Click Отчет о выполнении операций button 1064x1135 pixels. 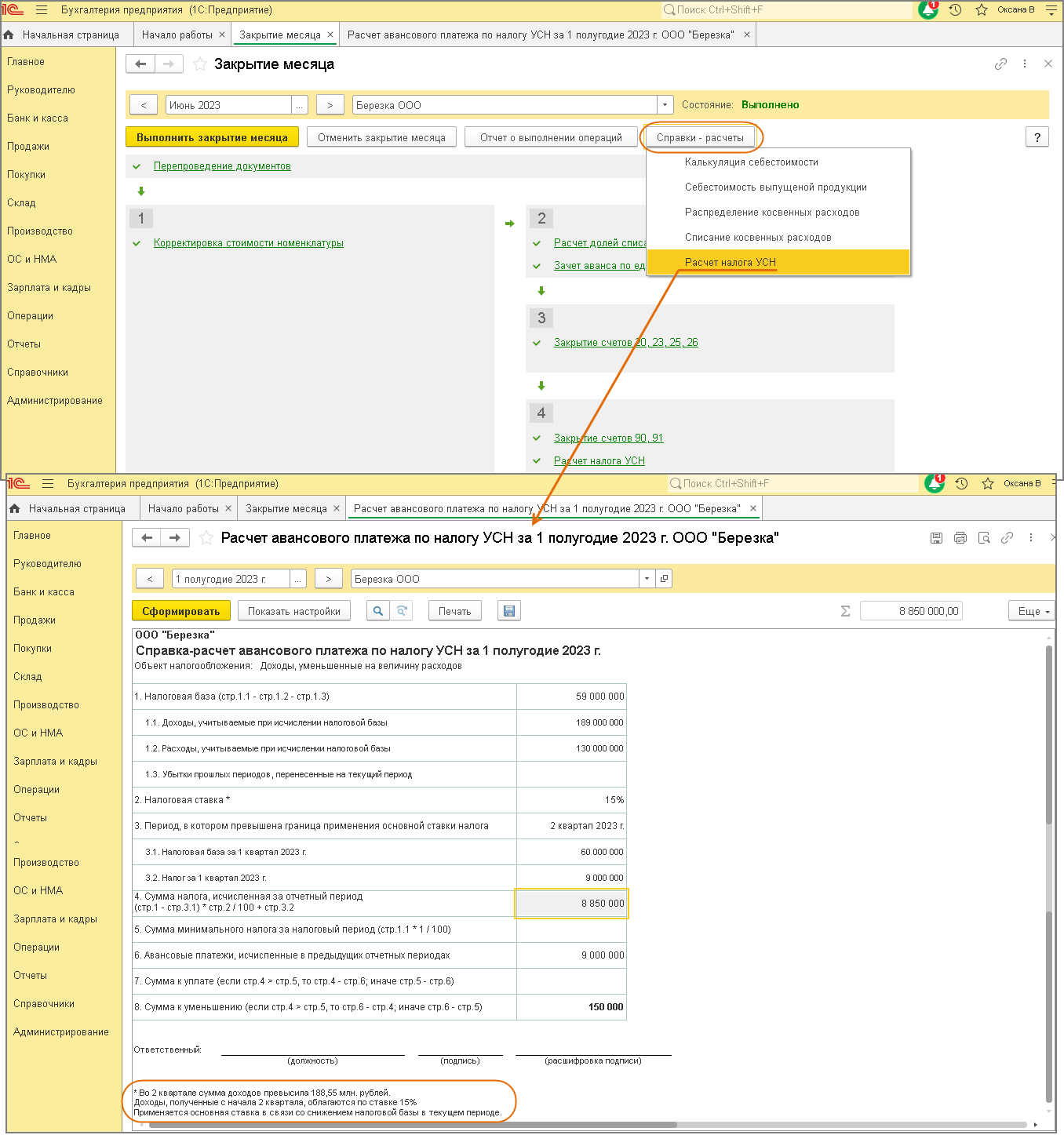coord(551,137)
